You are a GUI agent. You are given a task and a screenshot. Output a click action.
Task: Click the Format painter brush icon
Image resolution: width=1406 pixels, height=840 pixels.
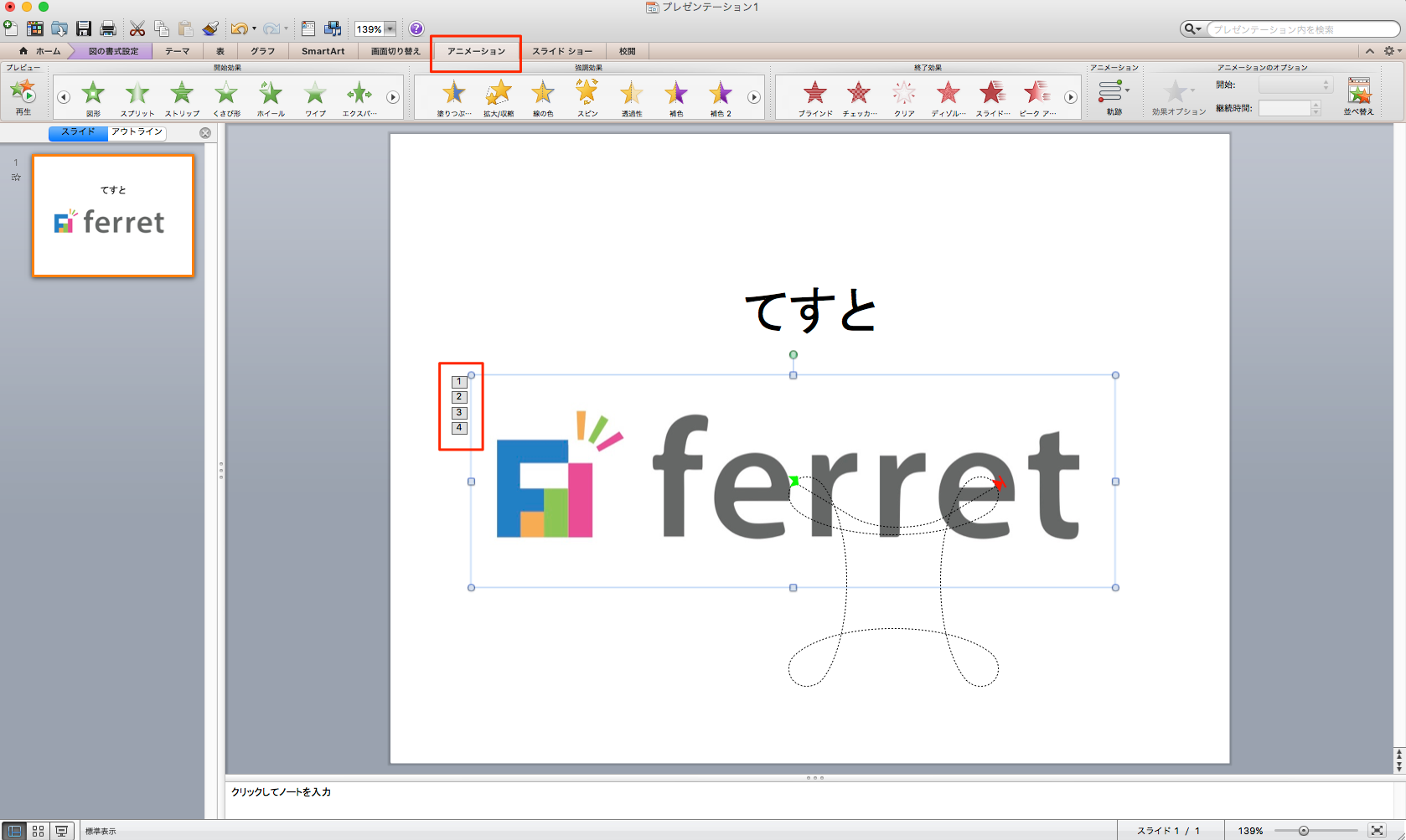[210, 28]
